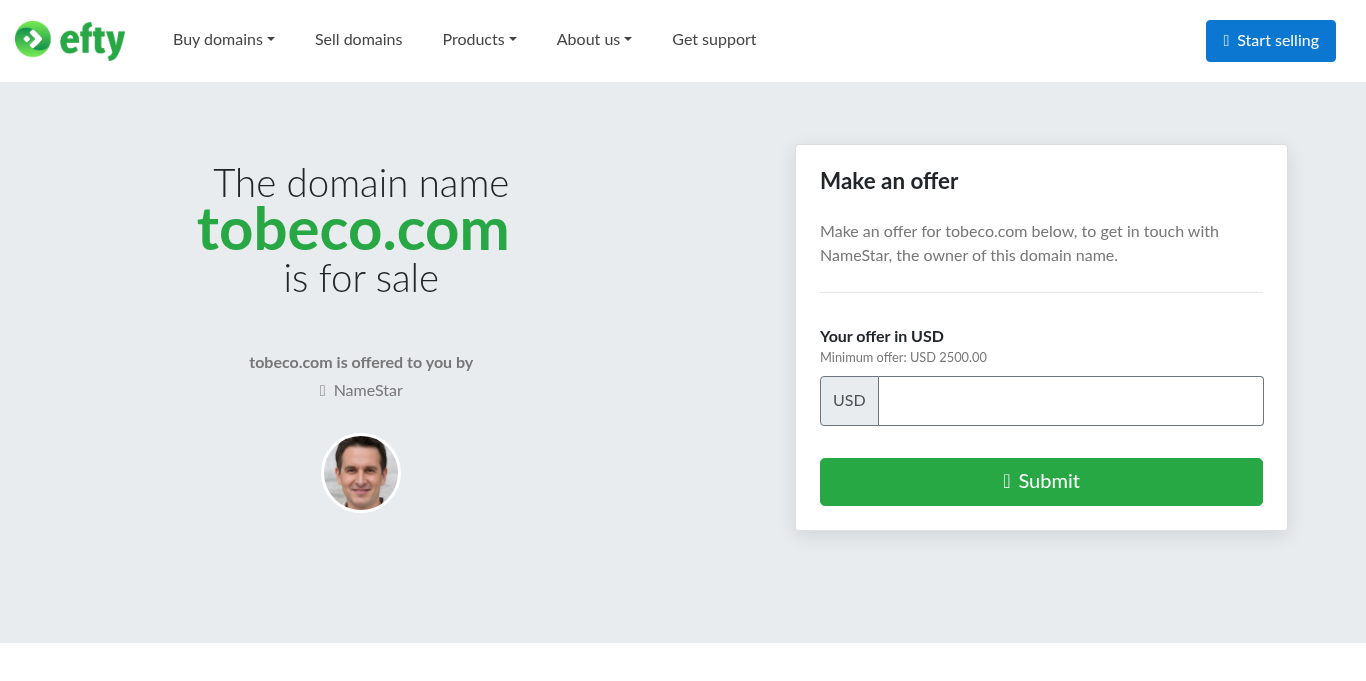Open the Get support link
Screen dimensions: 1366x681
tap(714, 40)
